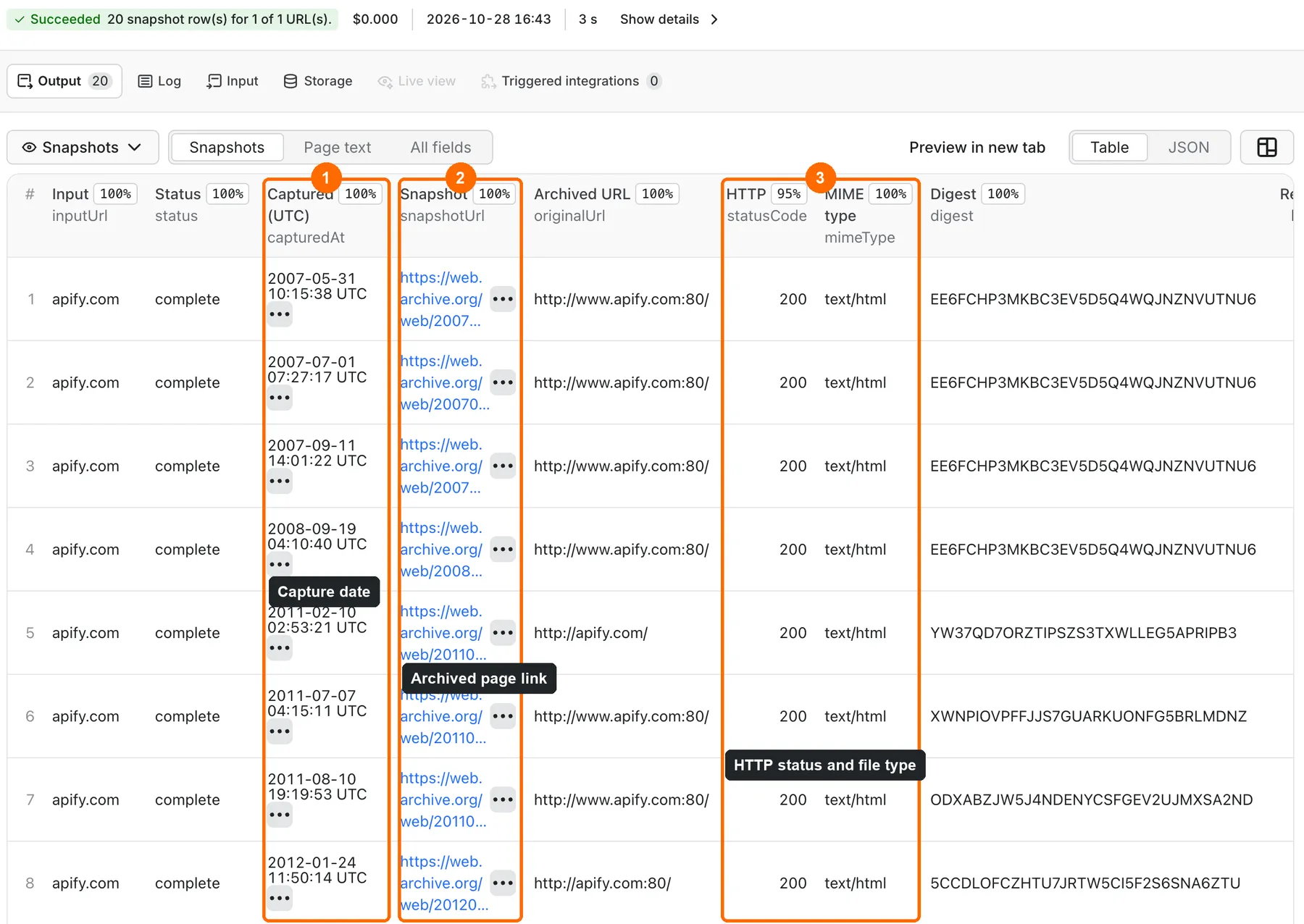Select digest YW37QD7ORZTIPSZS3TXWLLEG5APRIPB3

point(1083,633)
